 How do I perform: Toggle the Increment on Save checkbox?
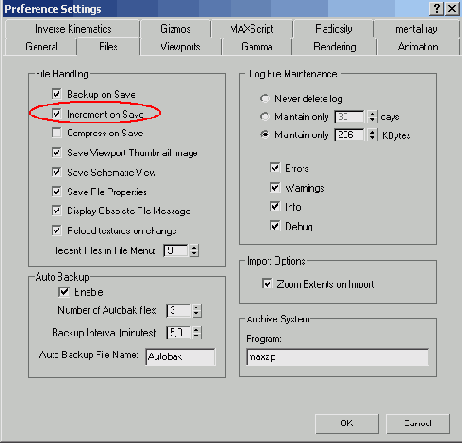[57, 114]
